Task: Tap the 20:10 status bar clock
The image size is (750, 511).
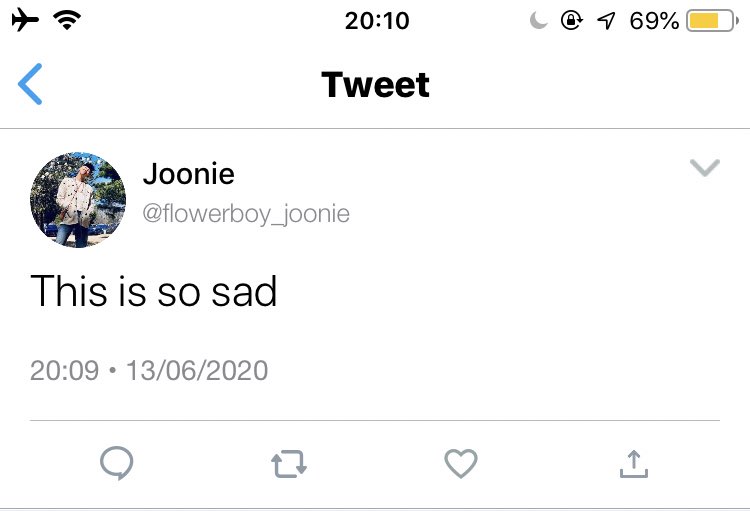Action: coord(377,21)
